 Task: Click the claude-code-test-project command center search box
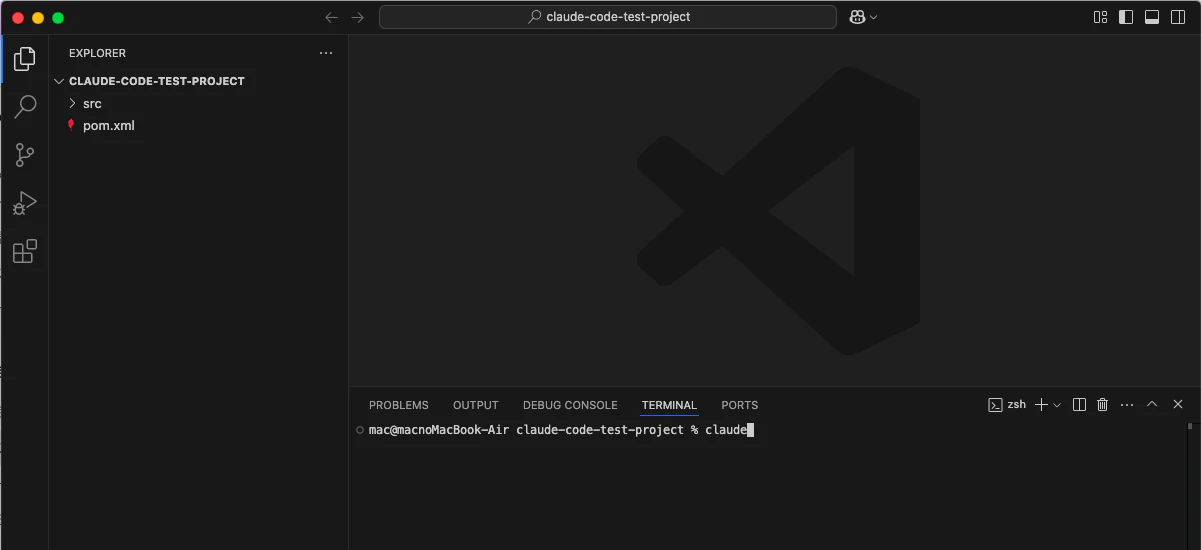click(x=608, y=17)
